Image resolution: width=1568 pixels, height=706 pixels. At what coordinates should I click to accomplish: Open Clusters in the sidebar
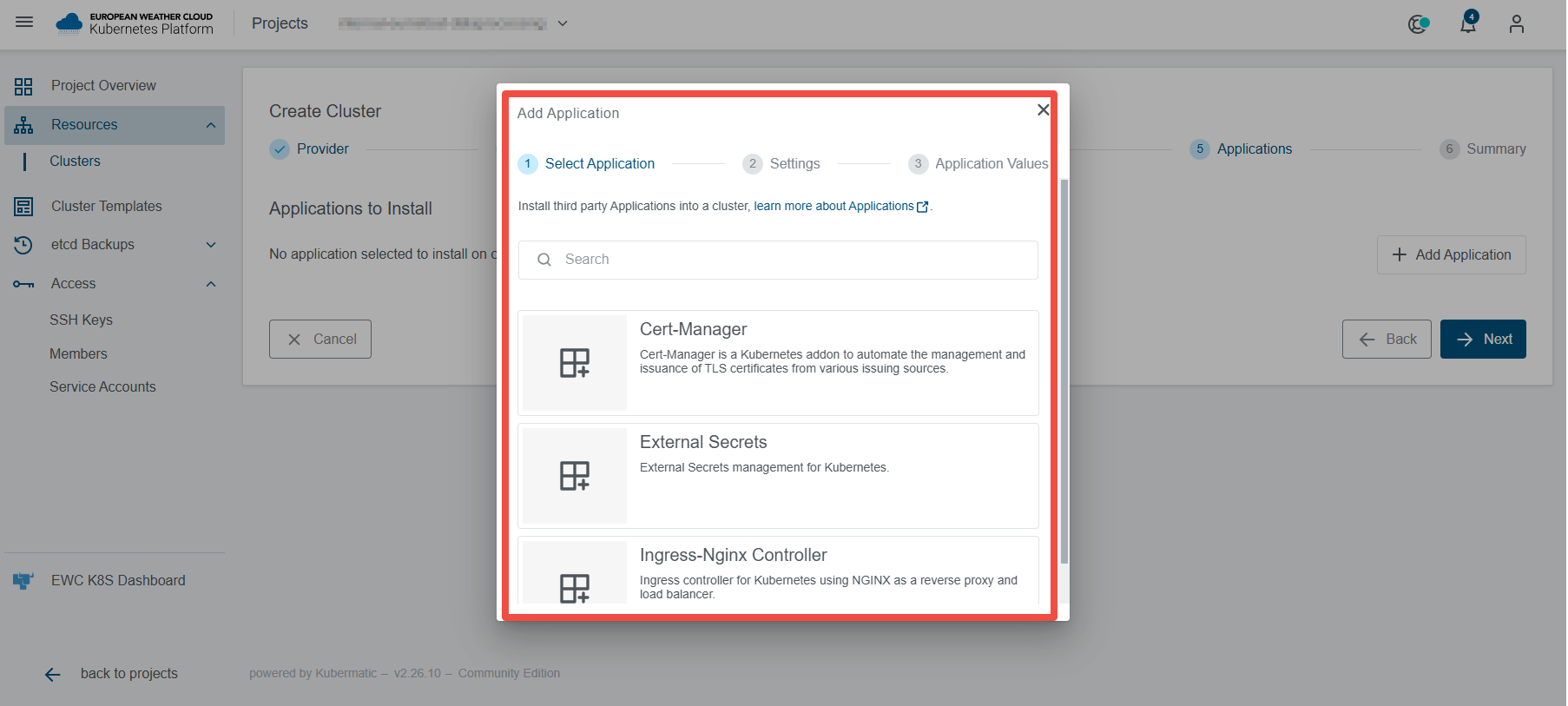[x=75, y=162]
